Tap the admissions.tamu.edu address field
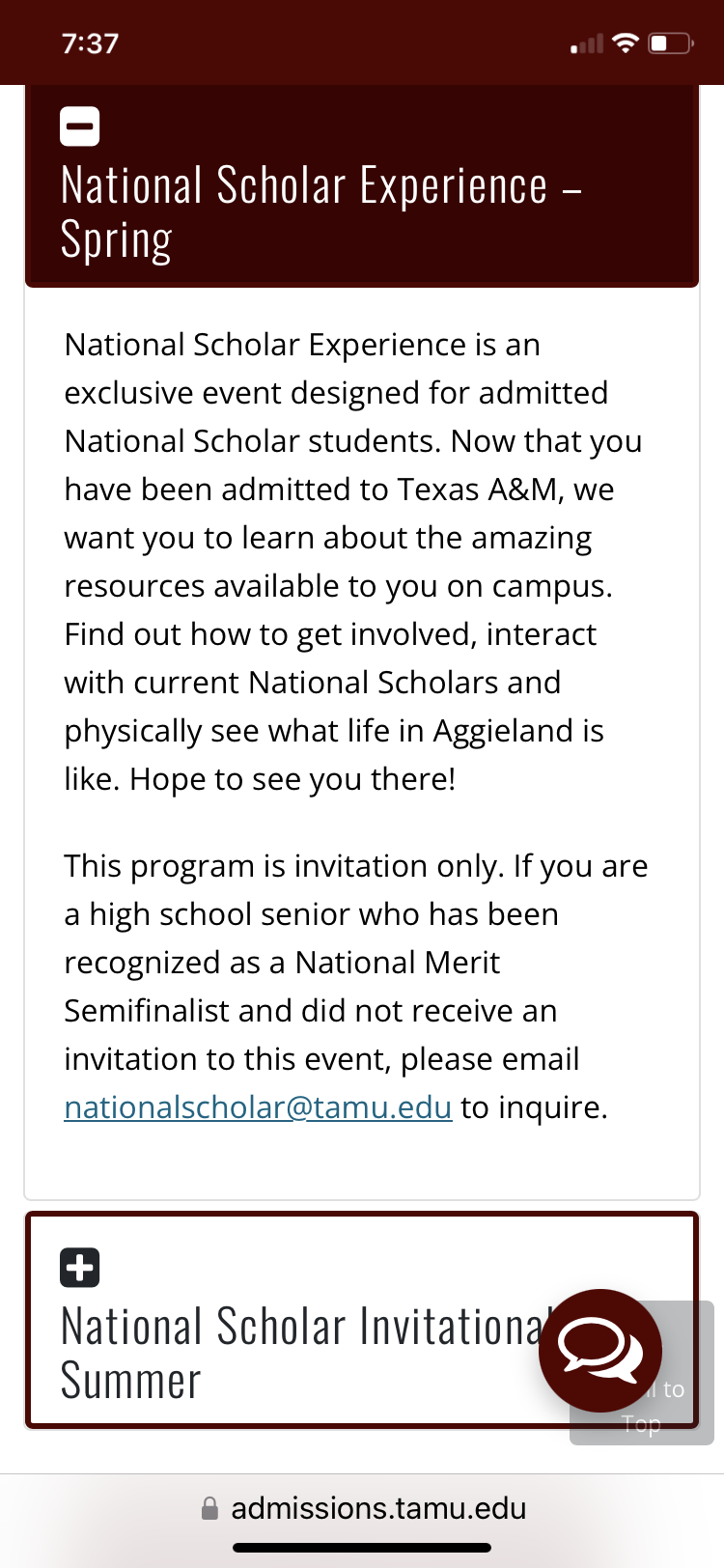 click(x=378, y=1508)
